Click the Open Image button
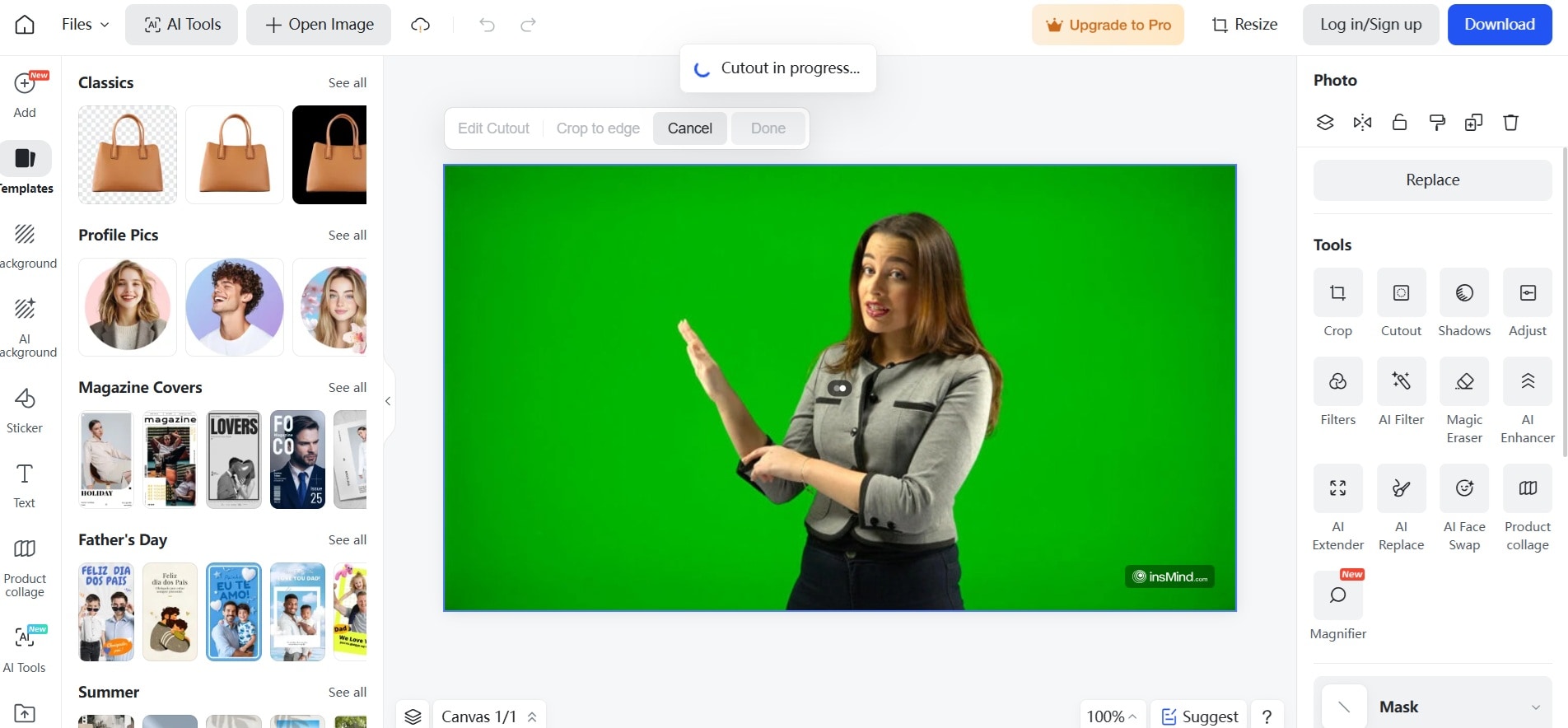 319,25
